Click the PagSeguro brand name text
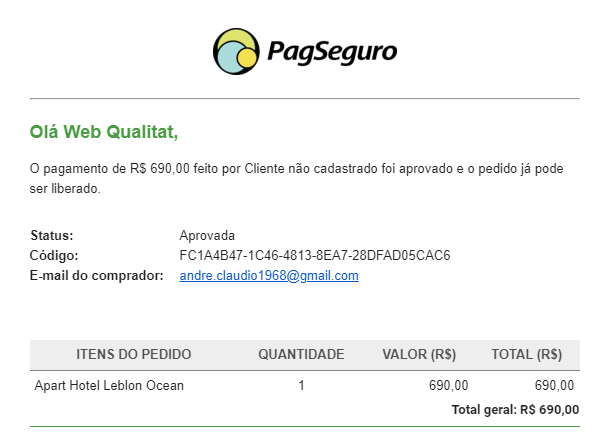The width and height of the screenshot is (609, 442). pos(332,52)
